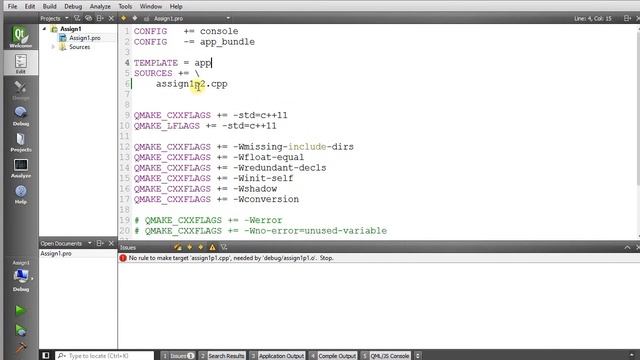Viewport: 640px width, 360px height.
Task: Select the Assign1 project root
Action: pyautogui.click(x=71, y=29)
